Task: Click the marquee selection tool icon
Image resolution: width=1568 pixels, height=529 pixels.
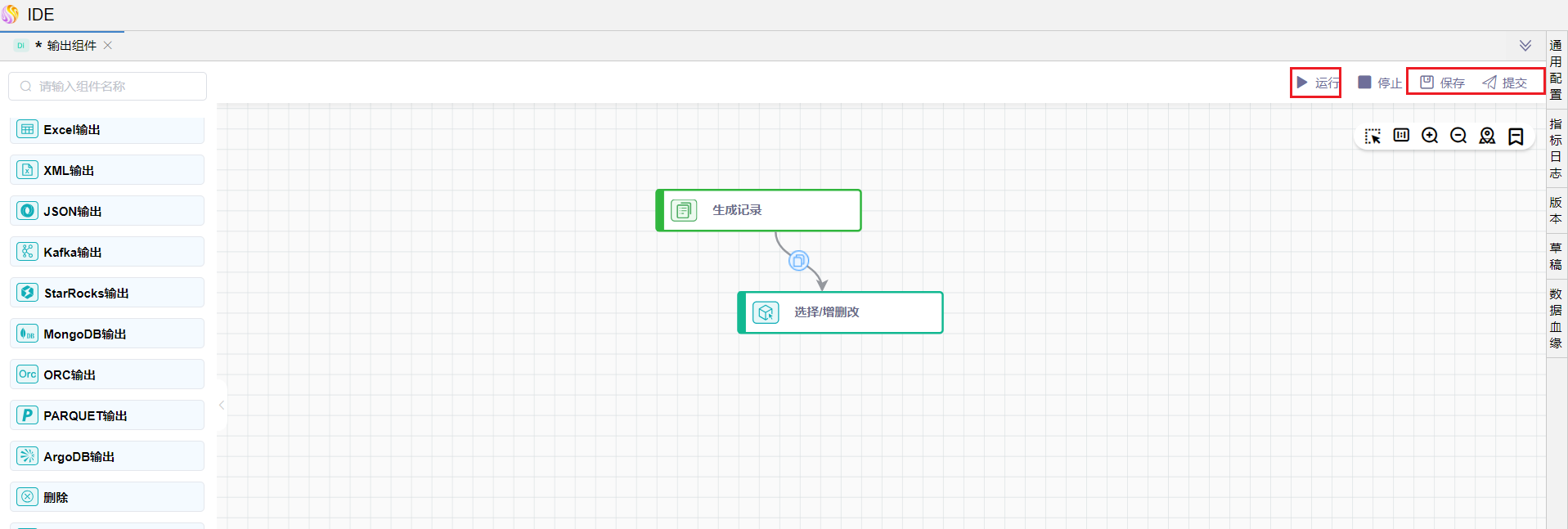Action: click(x=1373, y=136)
